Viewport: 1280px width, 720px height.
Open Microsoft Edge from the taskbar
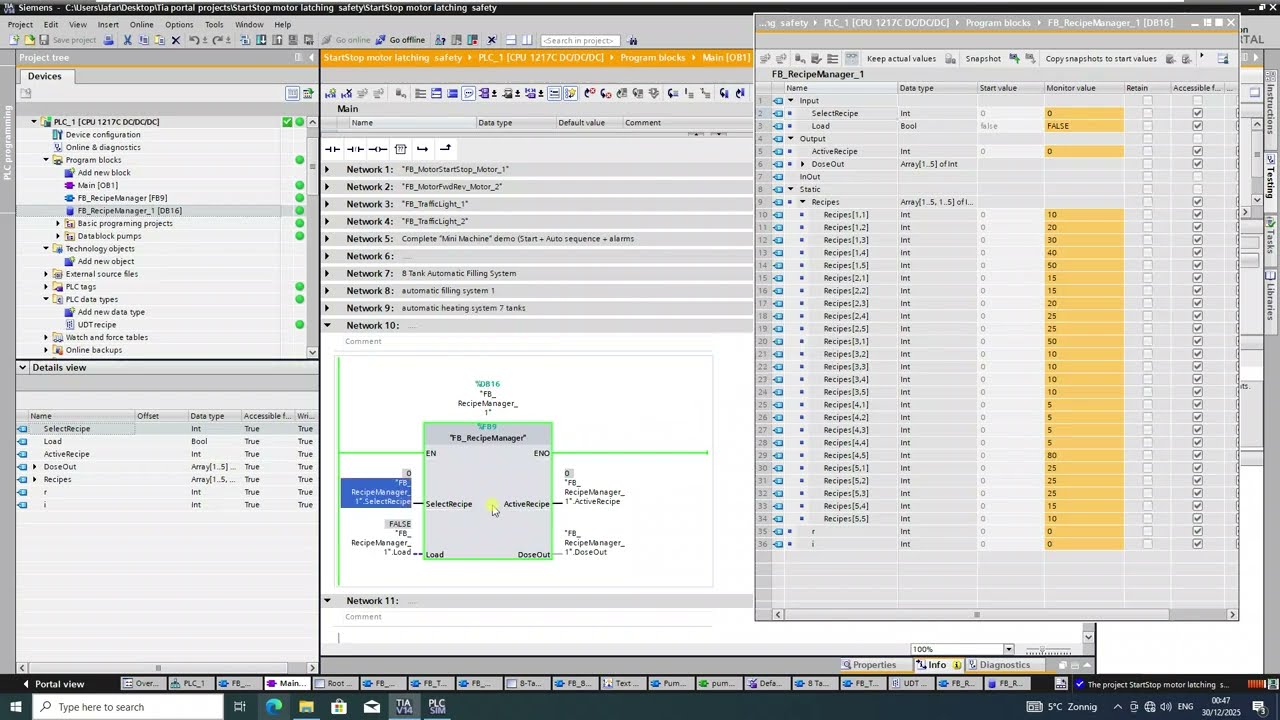[274, 707]
